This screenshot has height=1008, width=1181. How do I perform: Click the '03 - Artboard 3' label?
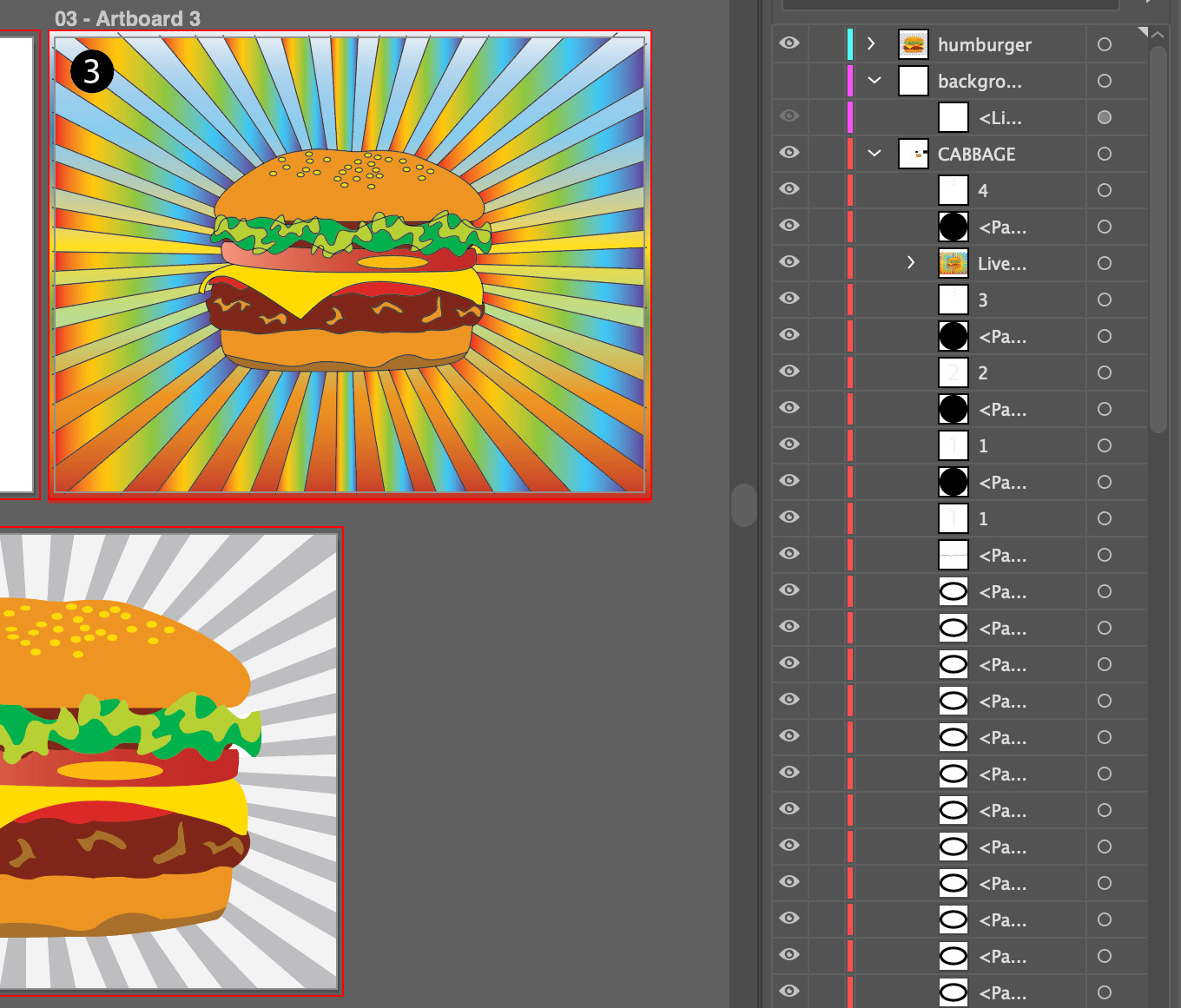pyautogui.click(x=128, y=18)
